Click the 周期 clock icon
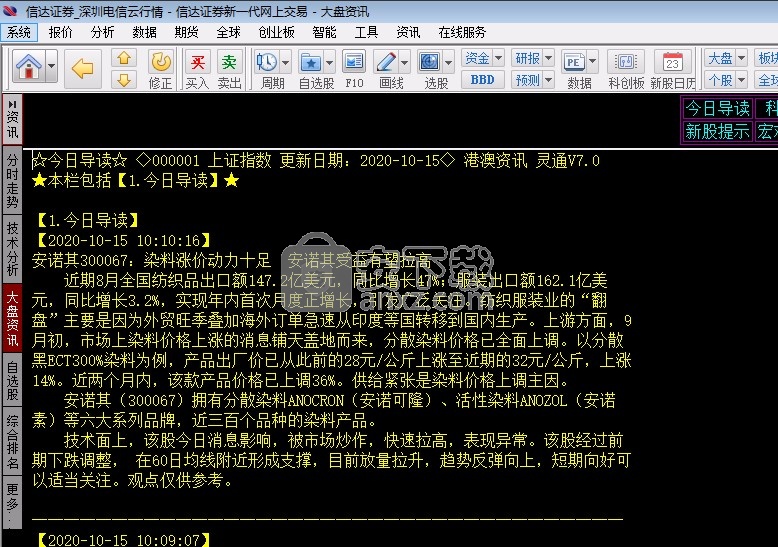The image size is (778, 547). tap(267, 63)
